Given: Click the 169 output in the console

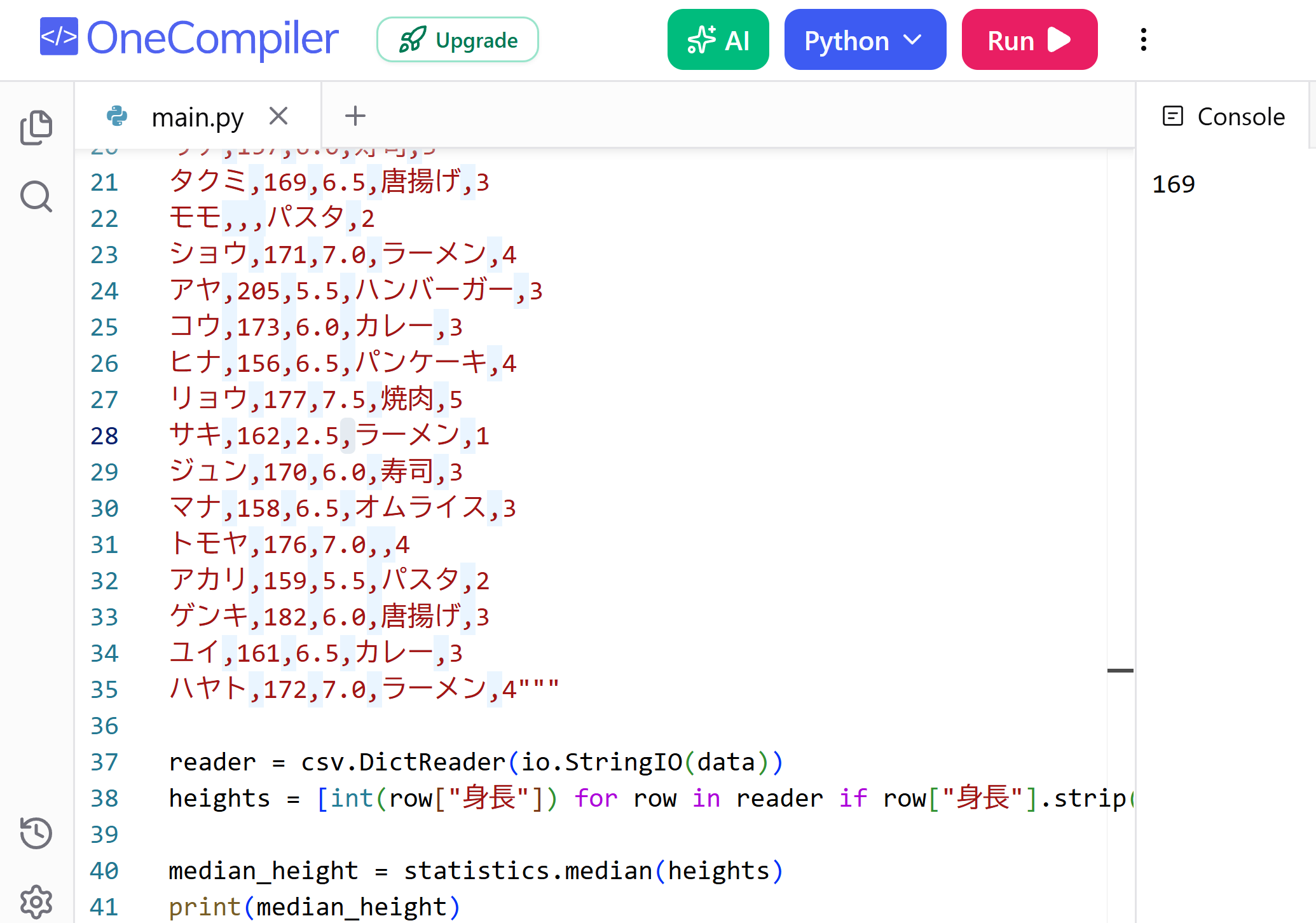Looking at the screenshot, I should coord(1174,184).
